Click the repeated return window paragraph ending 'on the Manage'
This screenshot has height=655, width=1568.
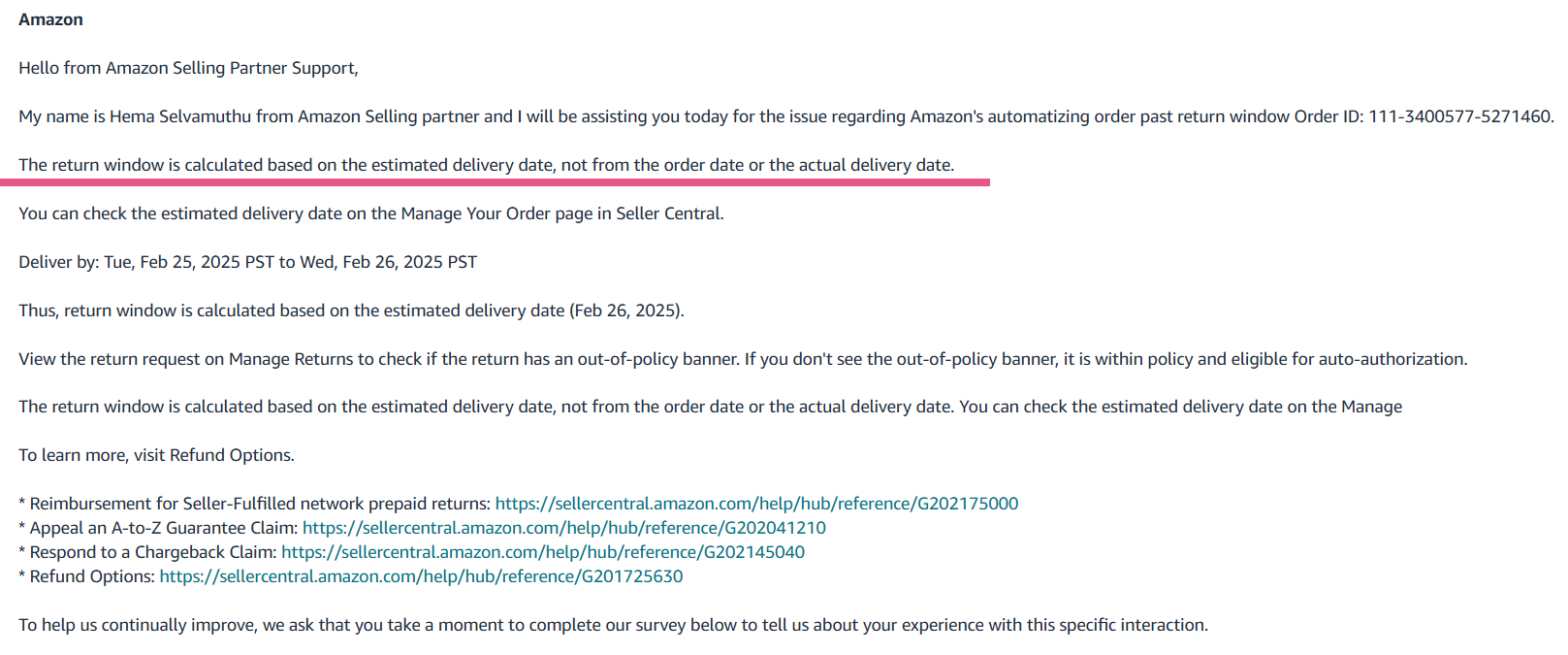pyautogui.click(x=710, y=407)
